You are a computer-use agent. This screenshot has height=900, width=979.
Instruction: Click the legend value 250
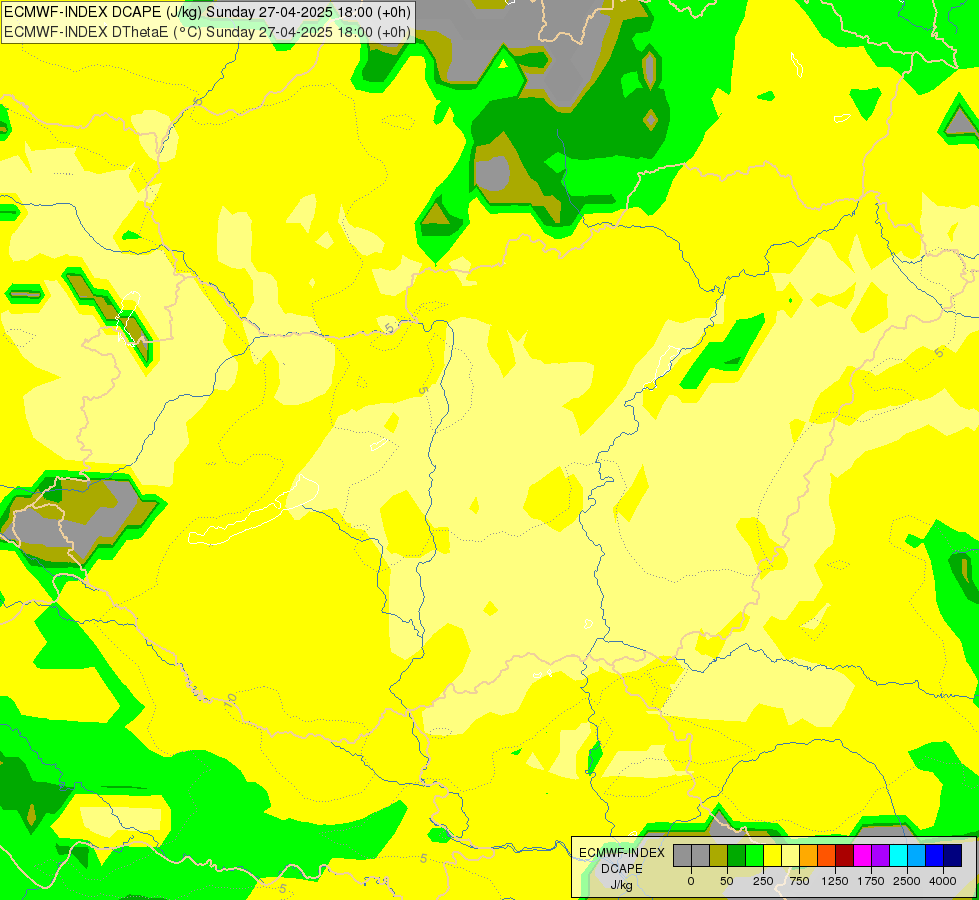[763, 881]
